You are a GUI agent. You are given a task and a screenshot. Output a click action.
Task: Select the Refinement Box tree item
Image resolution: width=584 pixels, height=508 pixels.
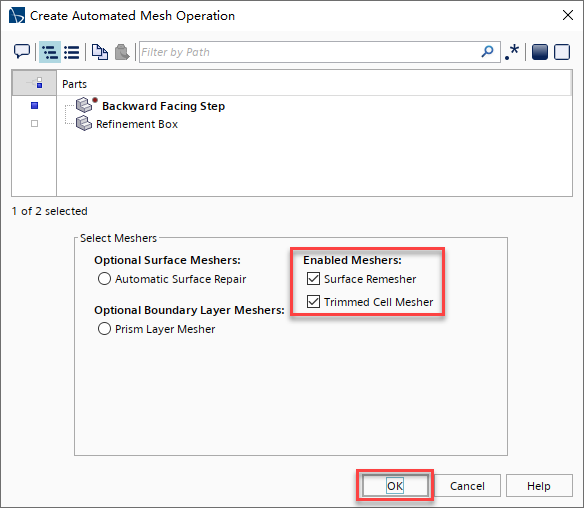point(137,124)
